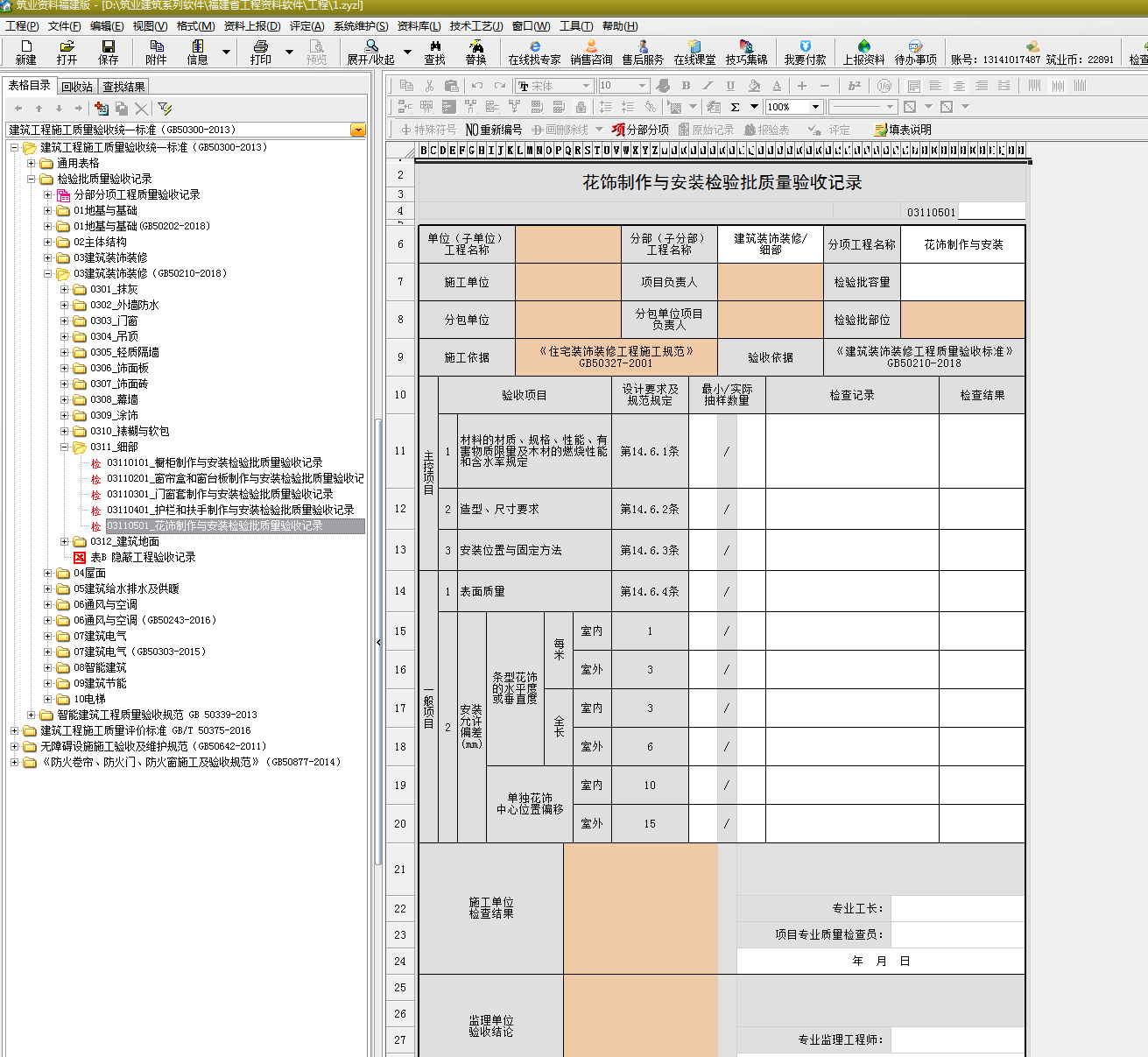Viewport: 1148px width, 1057px height.
Task: Open 在线找专家 online expert
Action: pos(534,53)
